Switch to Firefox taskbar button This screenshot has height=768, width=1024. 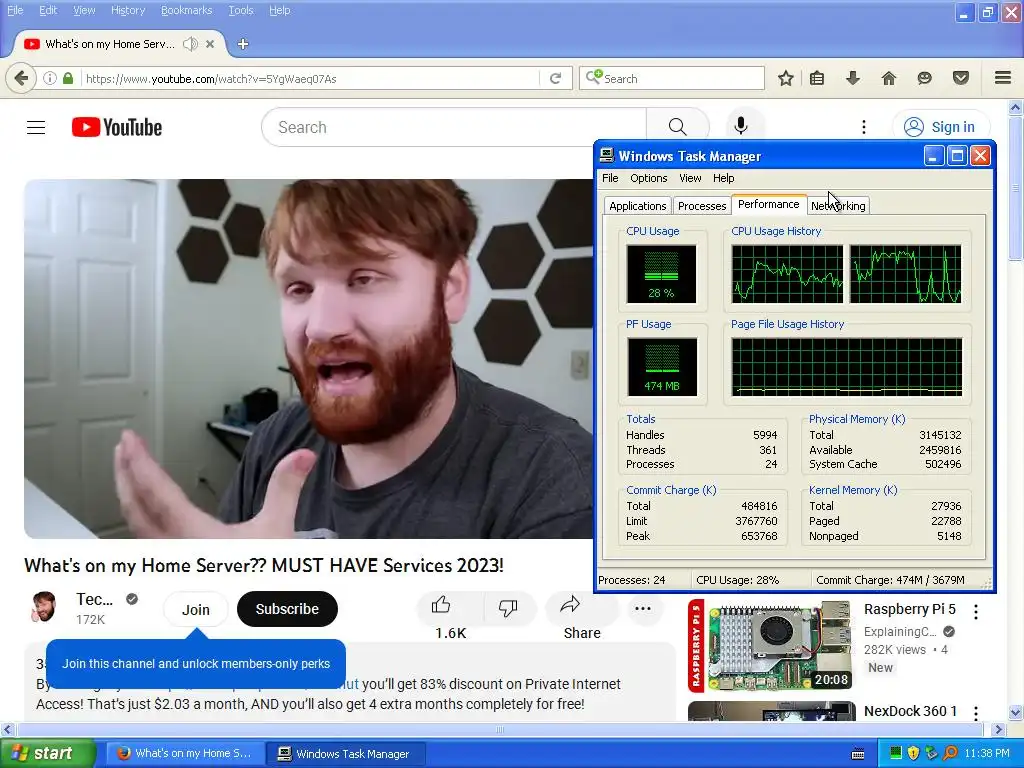(x=185, y=753)
